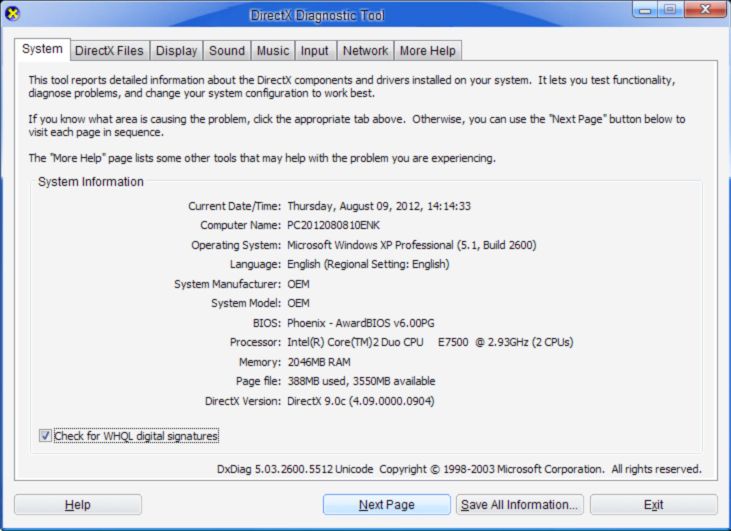The width and height of the screenshot is (731, 531).
Task: Open the Network tab
Action: [x=365, y=51]
